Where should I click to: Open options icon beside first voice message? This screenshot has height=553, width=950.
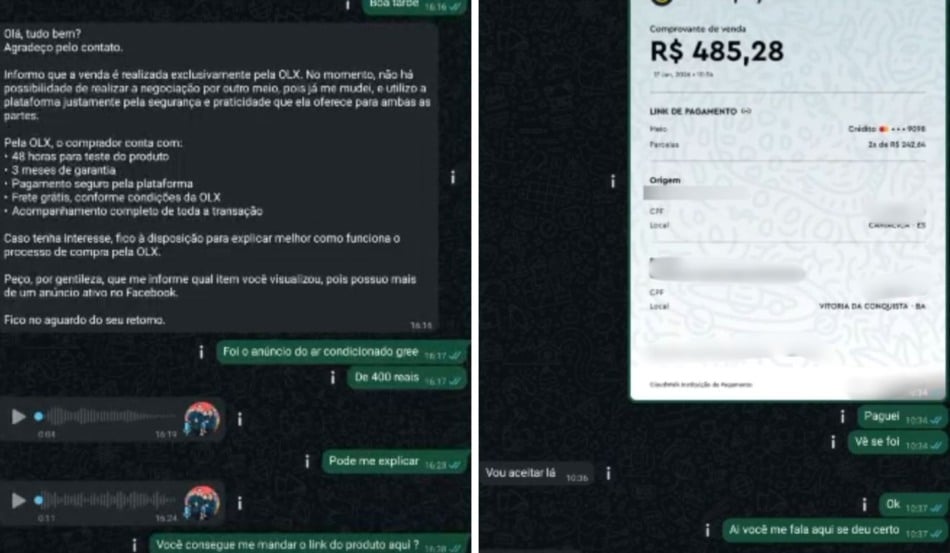(240, 419)
